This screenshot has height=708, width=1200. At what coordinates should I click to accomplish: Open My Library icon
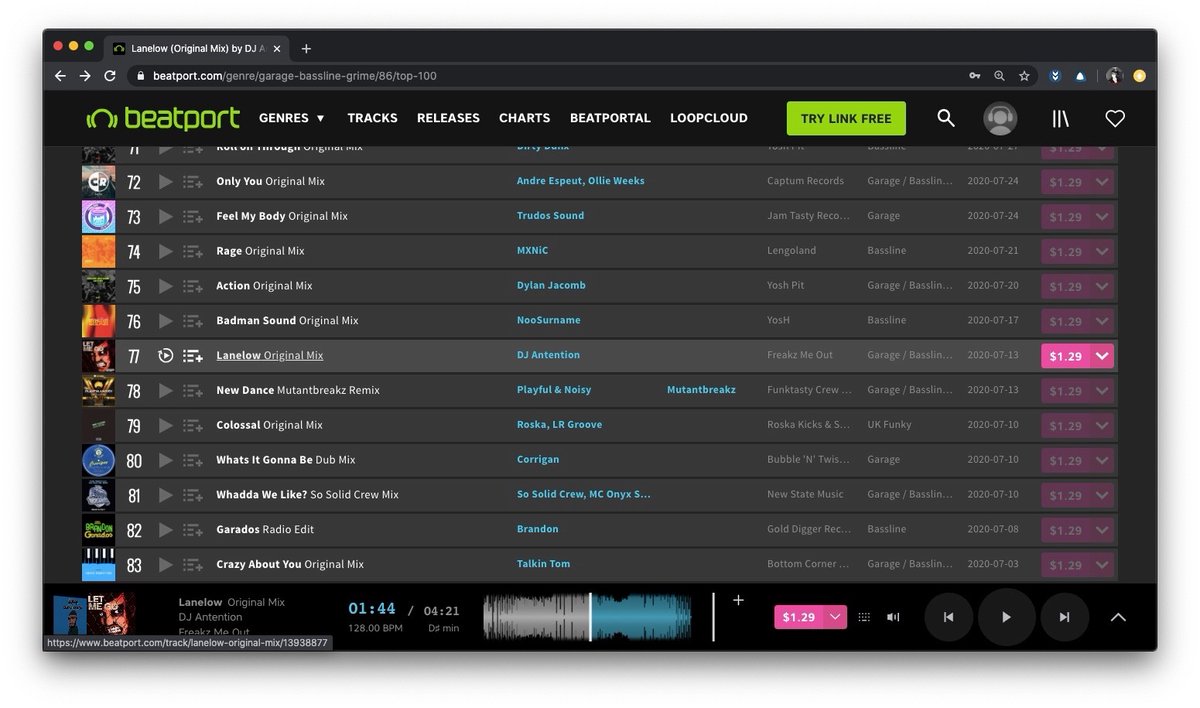(1060, 118)
